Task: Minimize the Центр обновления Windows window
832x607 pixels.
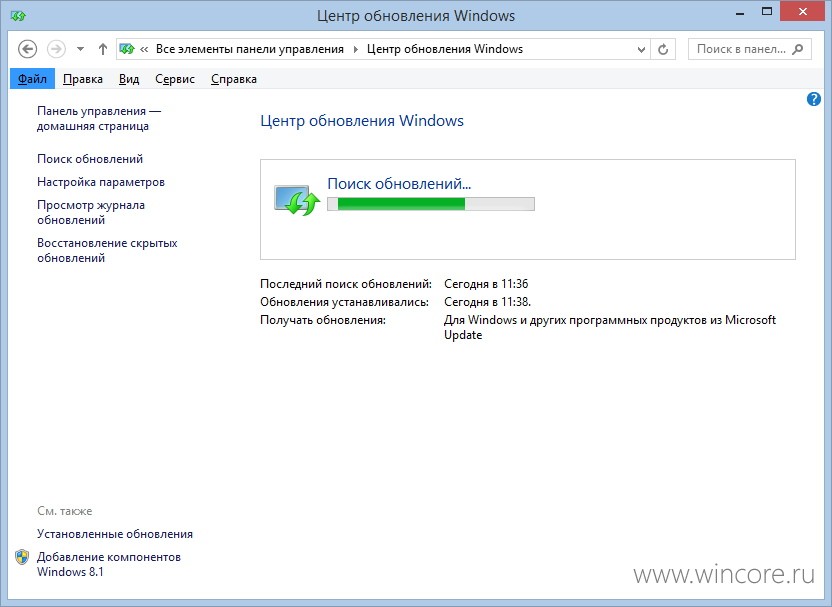Action: point(740,14)
